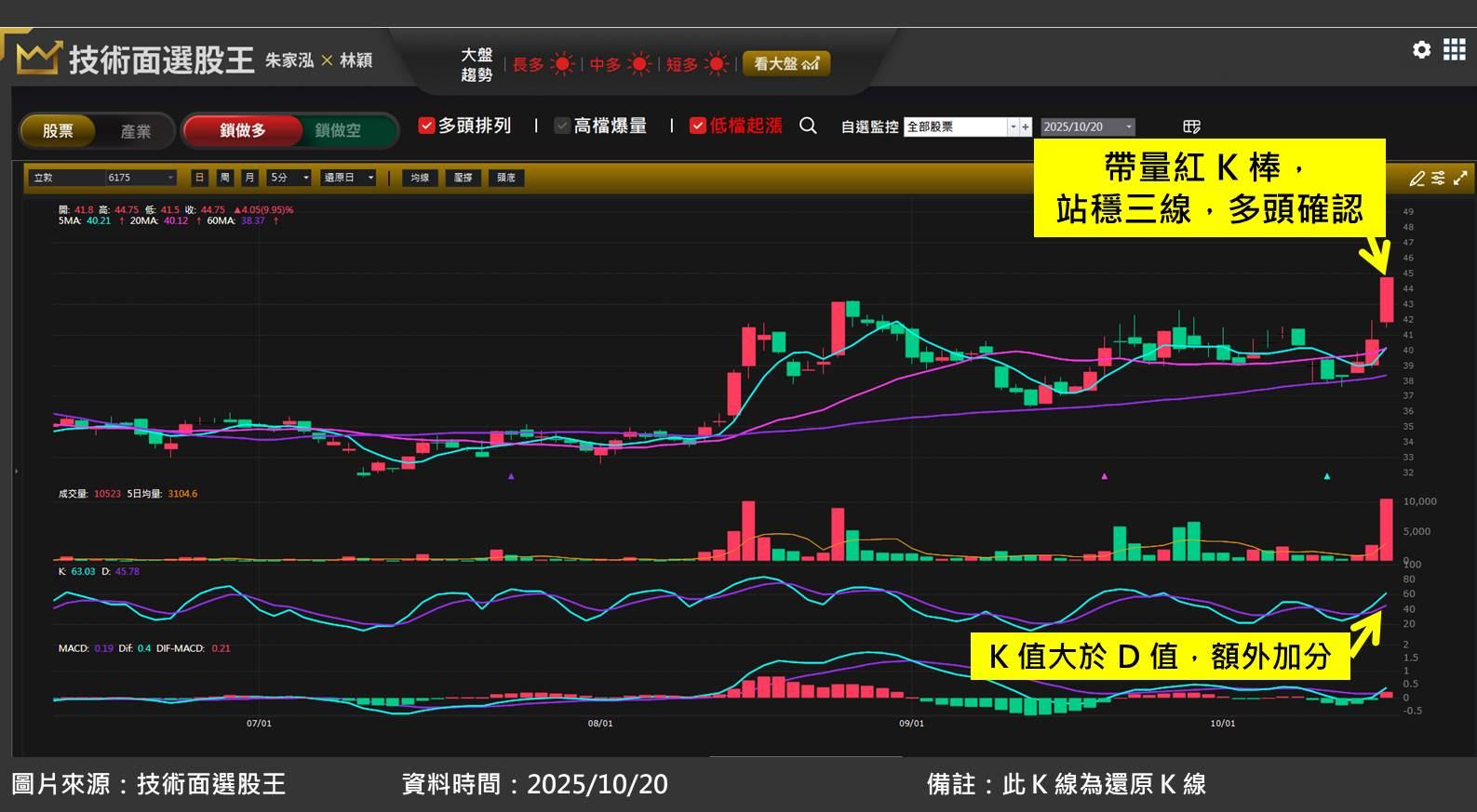Switch to 產業 mode
The height and width of the screenshot is (812, 1477).
point(135,131)
